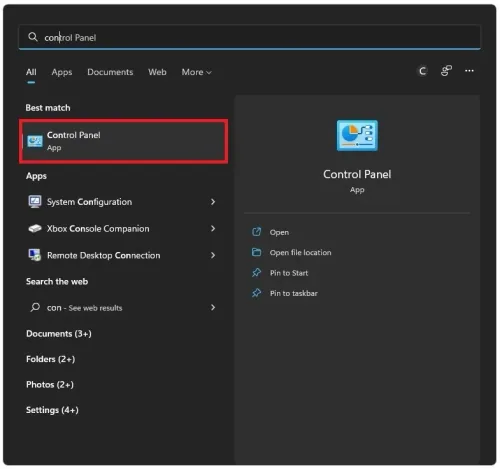Click the Remote Desktop Connection icon
The image size is (500, 469).
click(35, 255)
